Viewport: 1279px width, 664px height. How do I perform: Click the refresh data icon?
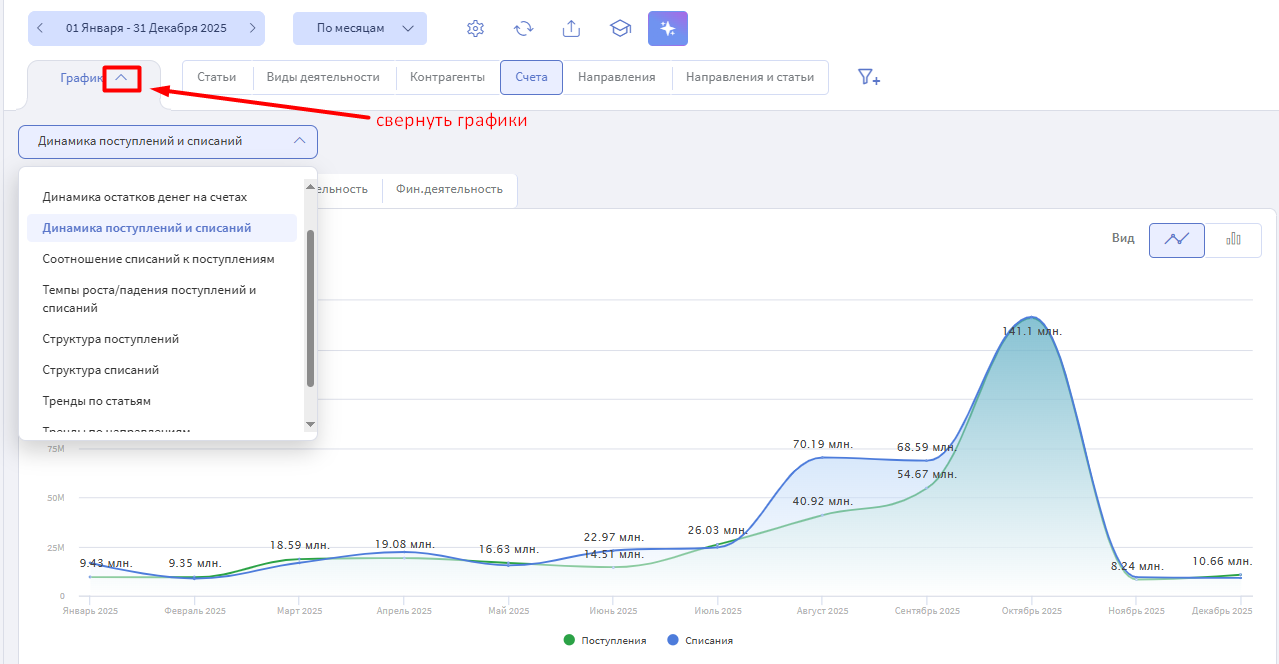[523, 29]
